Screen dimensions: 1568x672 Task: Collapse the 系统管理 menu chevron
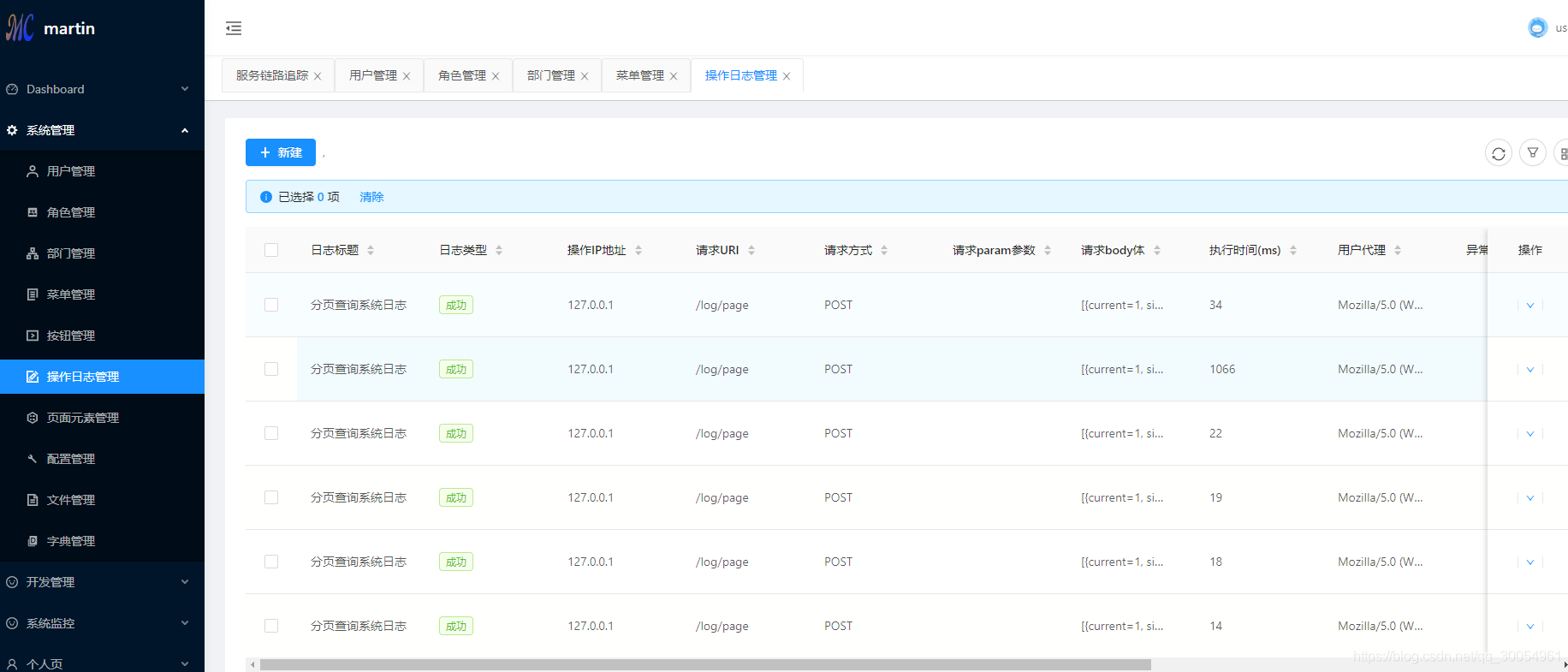click(185, 130)
